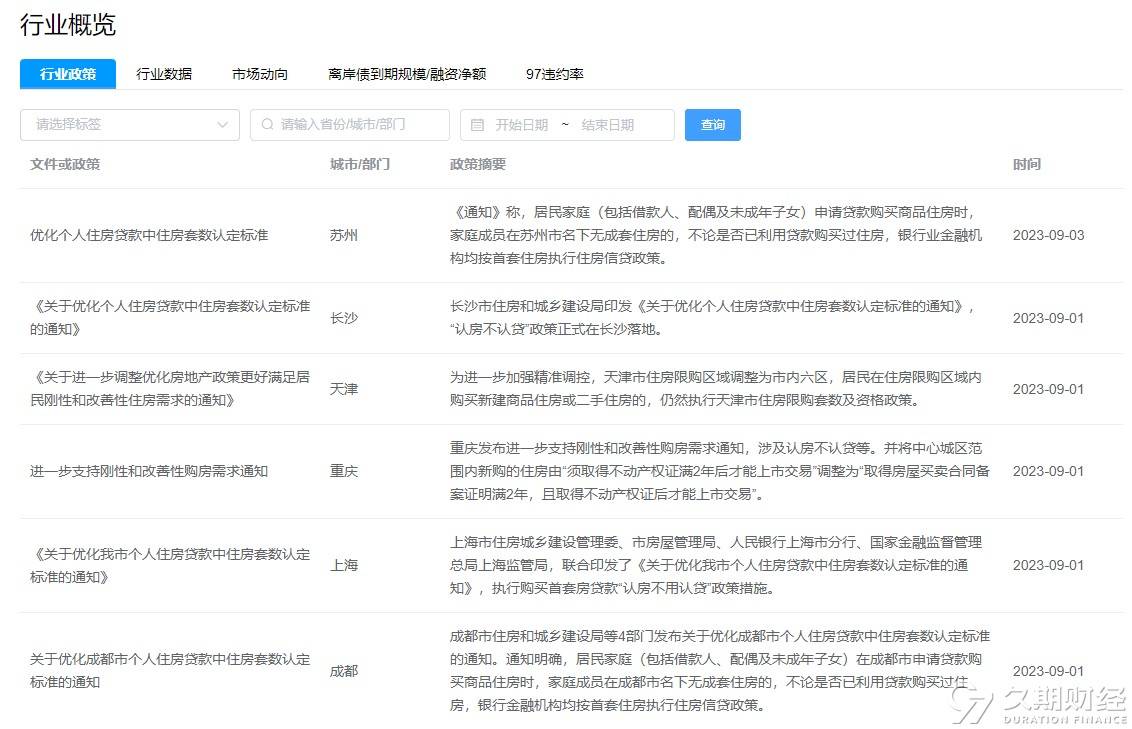Focus the province/city/department search input

click(357, 125)
